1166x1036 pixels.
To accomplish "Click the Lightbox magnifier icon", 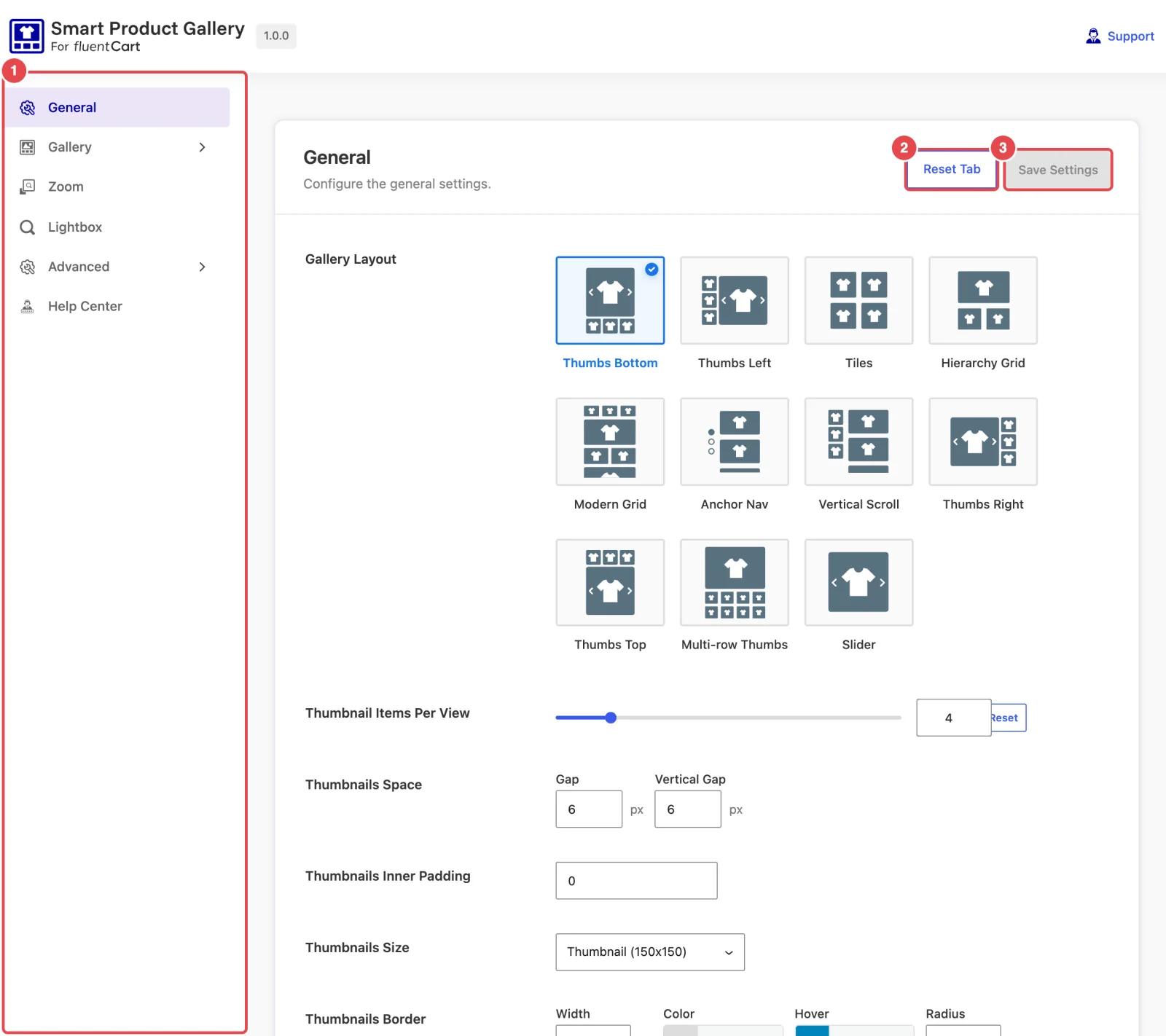I will [28, 227].
